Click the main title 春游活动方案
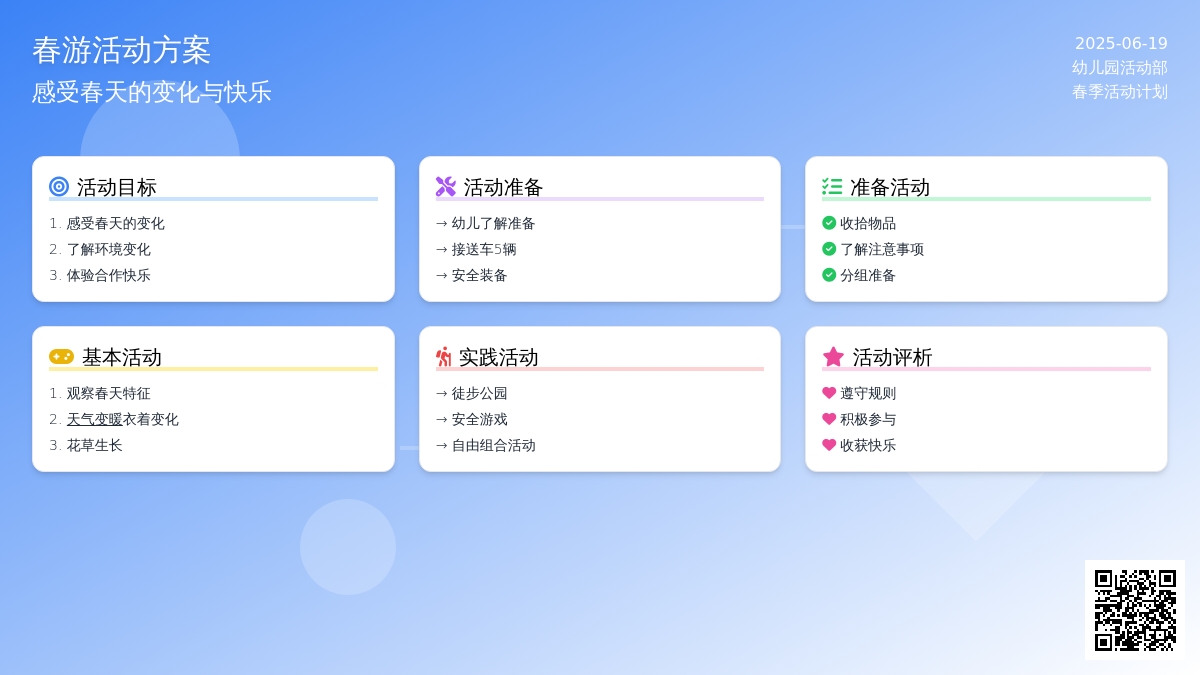 click(122, 50)
